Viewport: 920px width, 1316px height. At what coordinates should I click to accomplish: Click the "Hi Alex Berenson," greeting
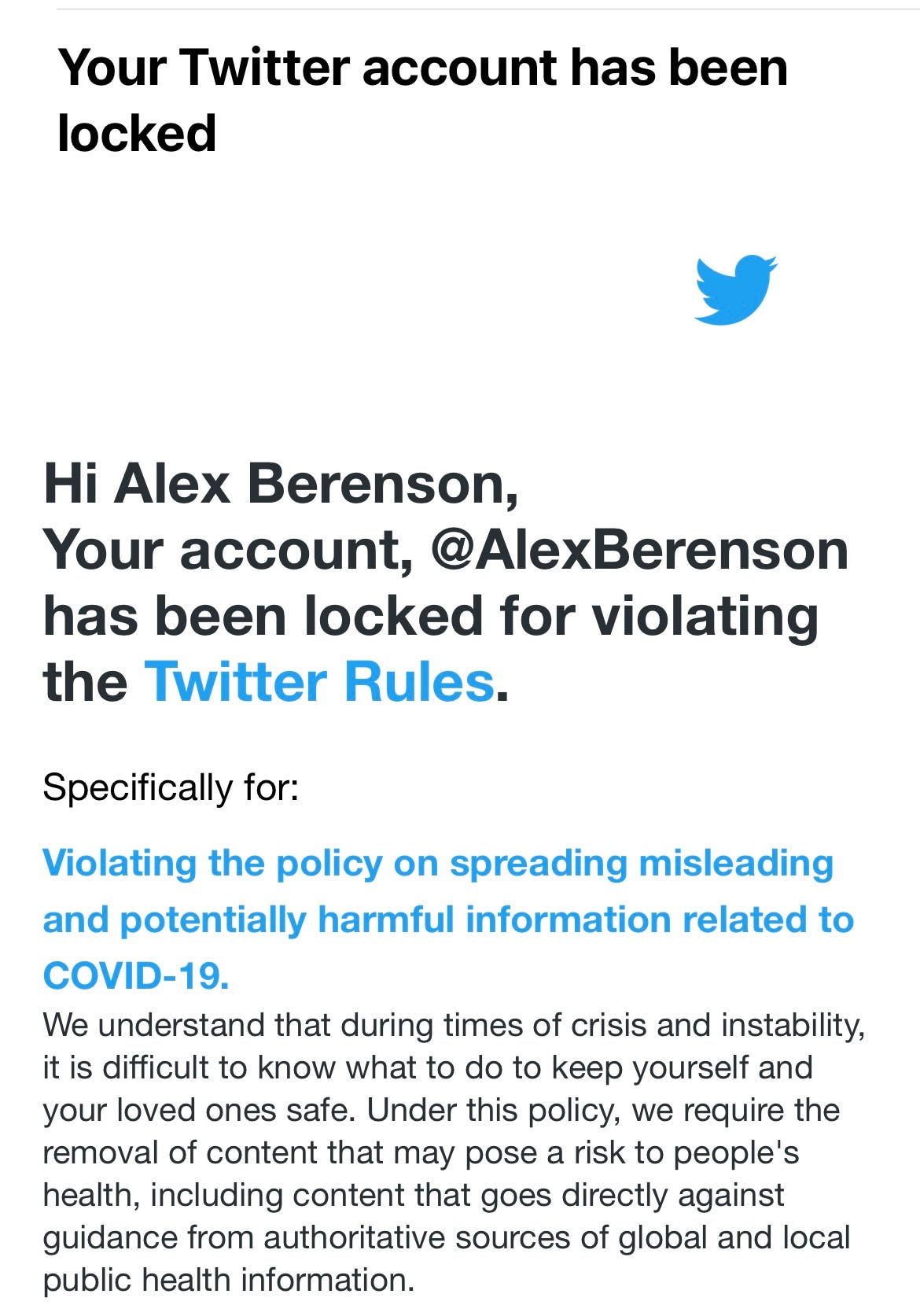(x=281, y=482)
